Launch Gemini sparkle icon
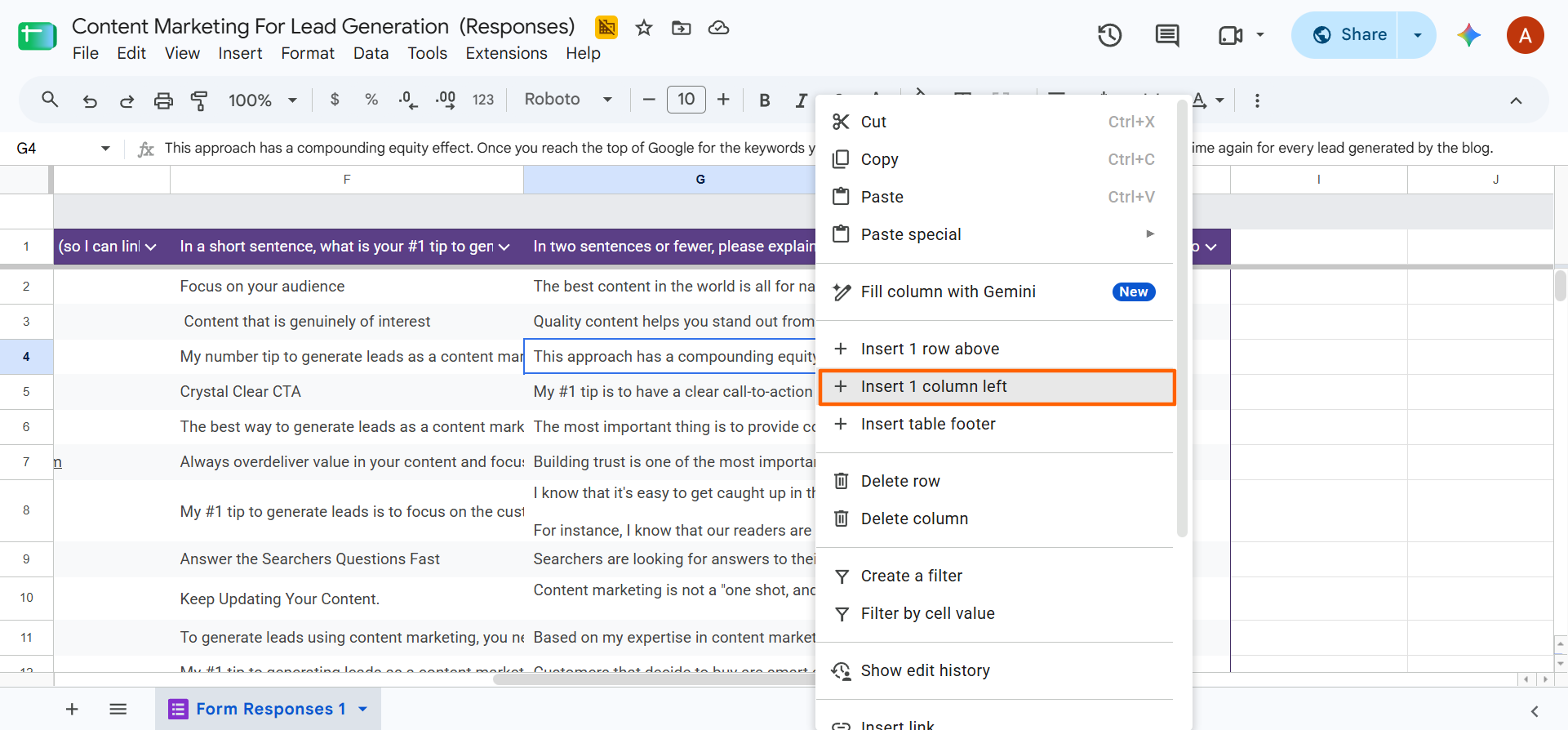The height and width of the screenshot is (730, 1568). (x=1469, y=35)
